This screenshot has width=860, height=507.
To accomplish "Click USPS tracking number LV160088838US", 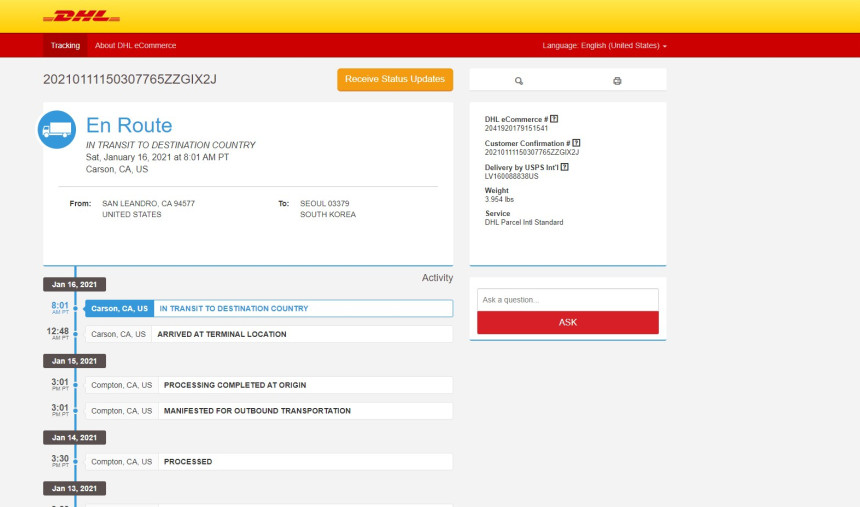I will tap(511, 176).
